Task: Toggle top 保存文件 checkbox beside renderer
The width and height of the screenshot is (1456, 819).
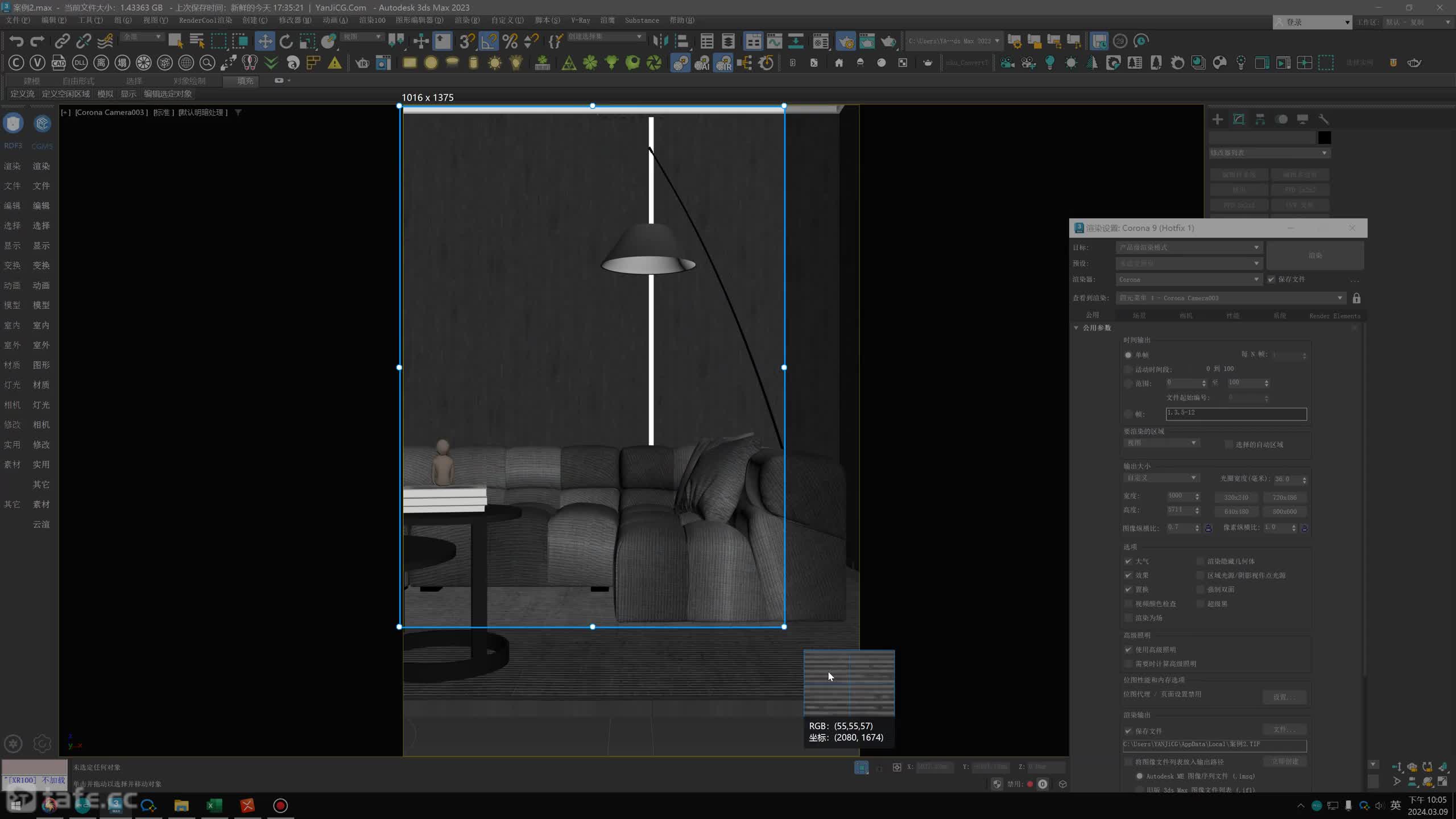Action: 1271,279
